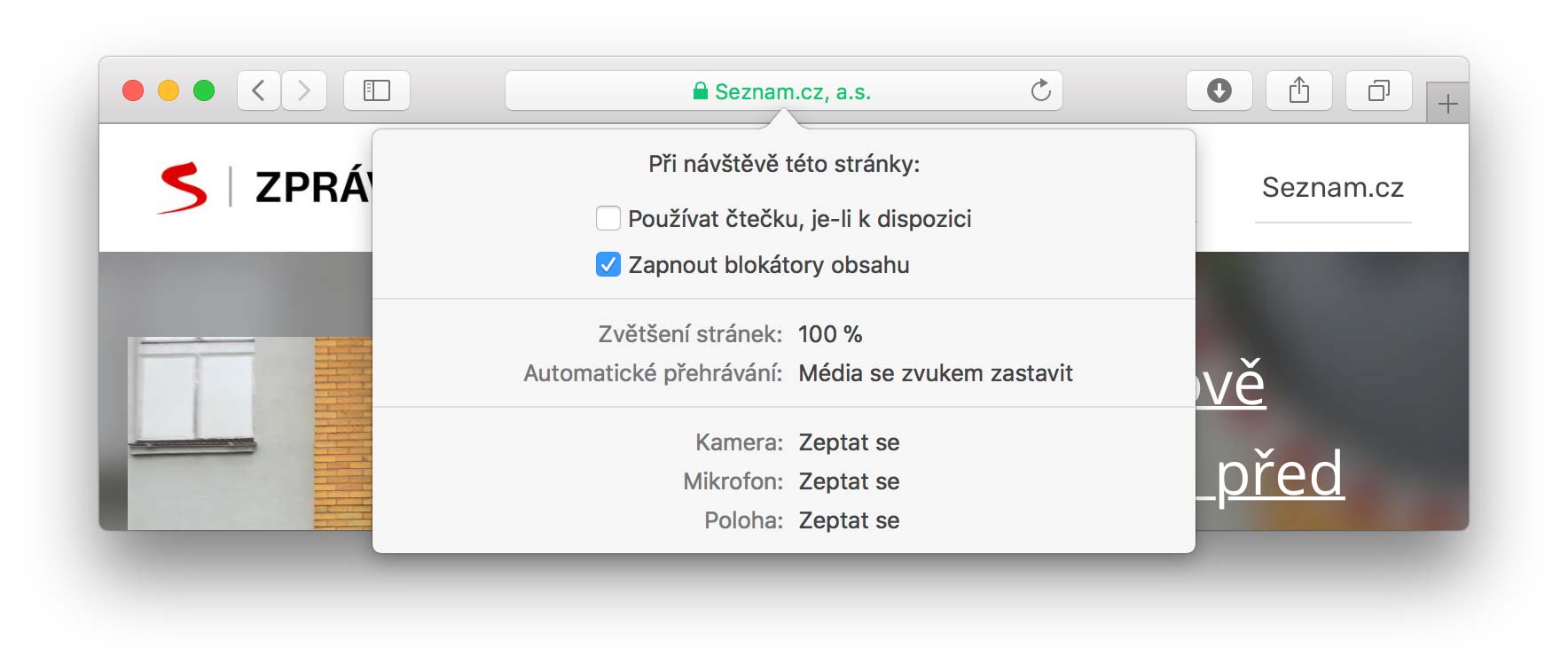Open Zvětšení stránek 100 % dropdown
This screenshot has width=1568, height=672.
pos(830,334)
